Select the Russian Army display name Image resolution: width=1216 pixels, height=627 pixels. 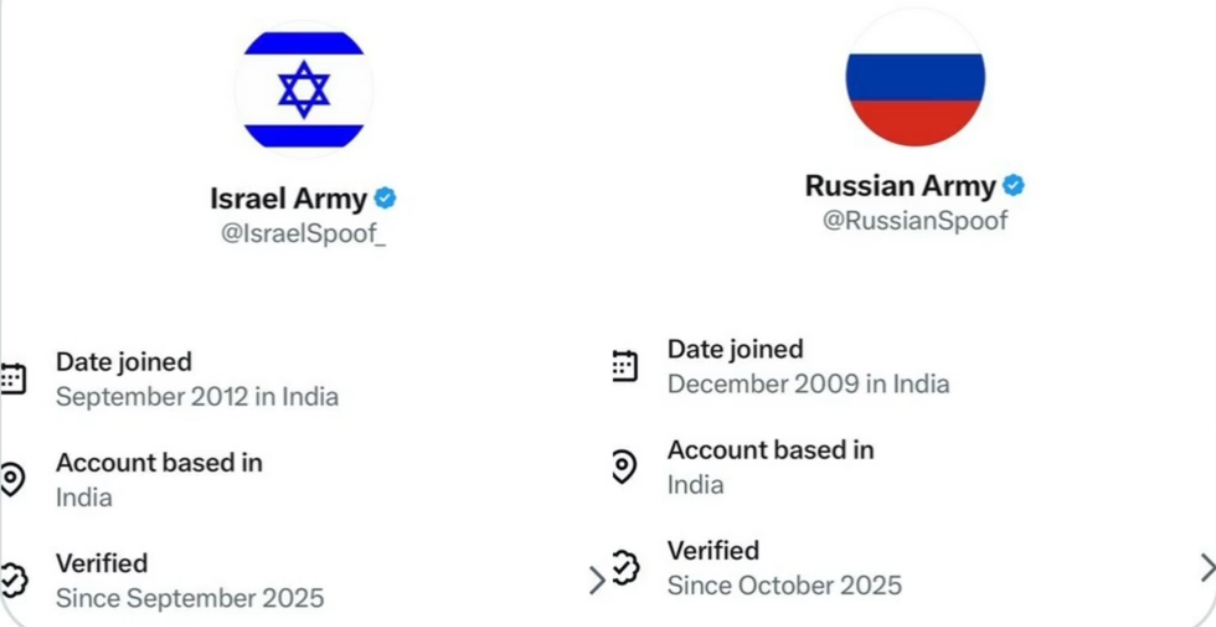pos(901,186)
